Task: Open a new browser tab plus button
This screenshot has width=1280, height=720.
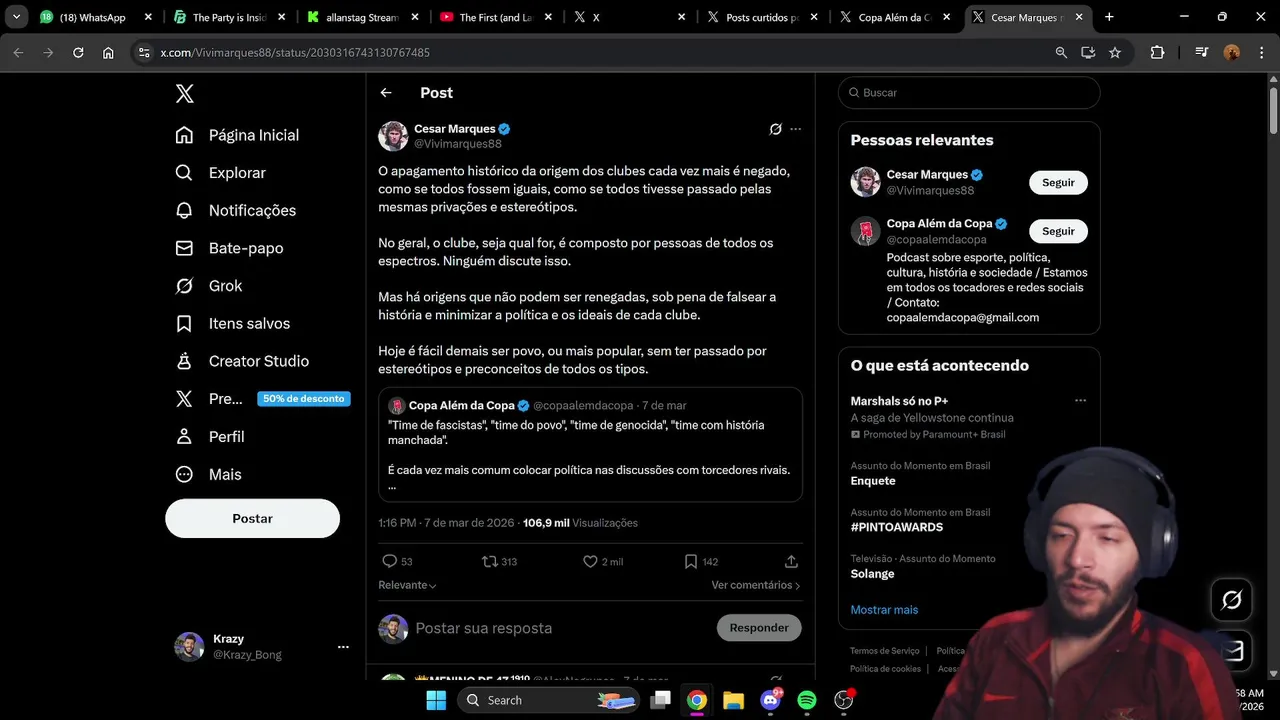Action: click(x=1109, y=17)
